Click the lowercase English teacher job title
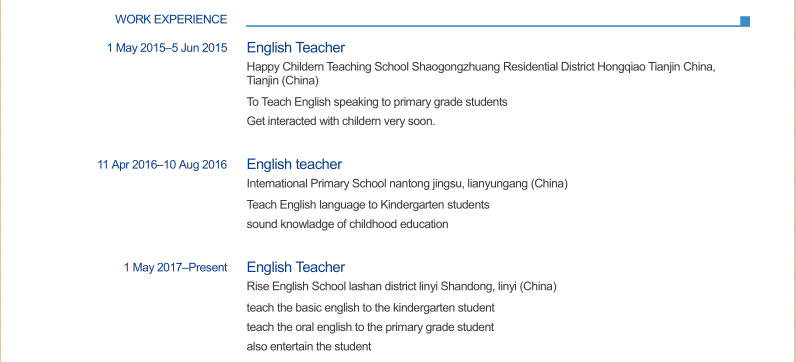 294,164
